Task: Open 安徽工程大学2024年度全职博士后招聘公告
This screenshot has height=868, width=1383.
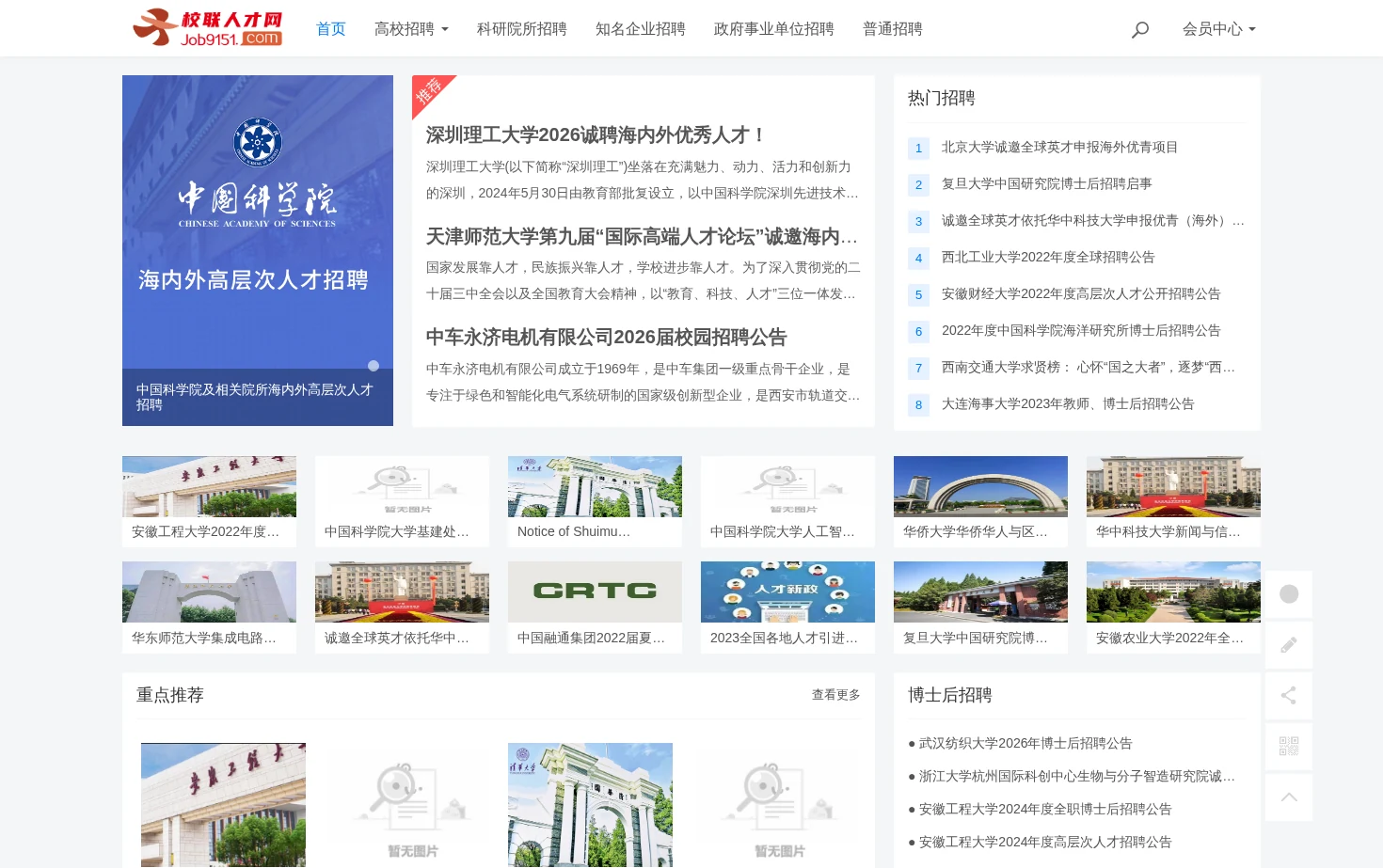Action: click(1045, 810)
